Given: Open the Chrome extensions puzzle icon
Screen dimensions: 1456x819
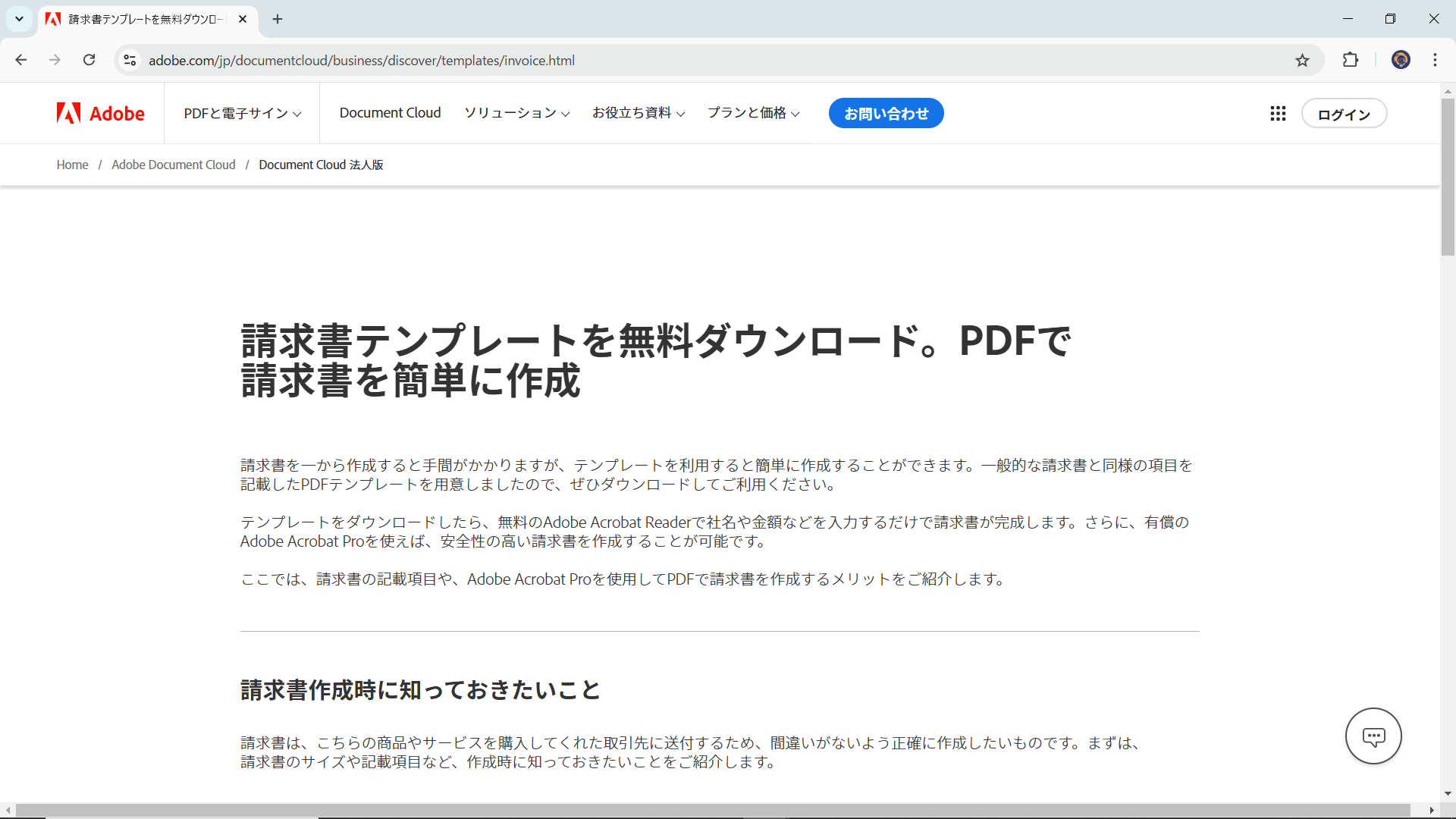Looking at the screenshot, I should click(1351, 60).
